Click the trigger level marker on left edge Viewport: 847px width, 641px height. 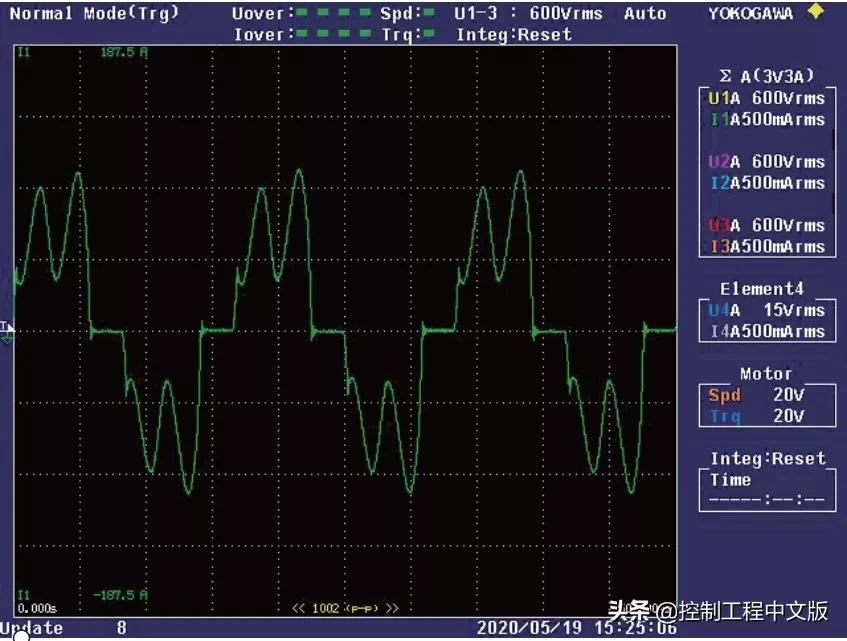tap(7, 332)
